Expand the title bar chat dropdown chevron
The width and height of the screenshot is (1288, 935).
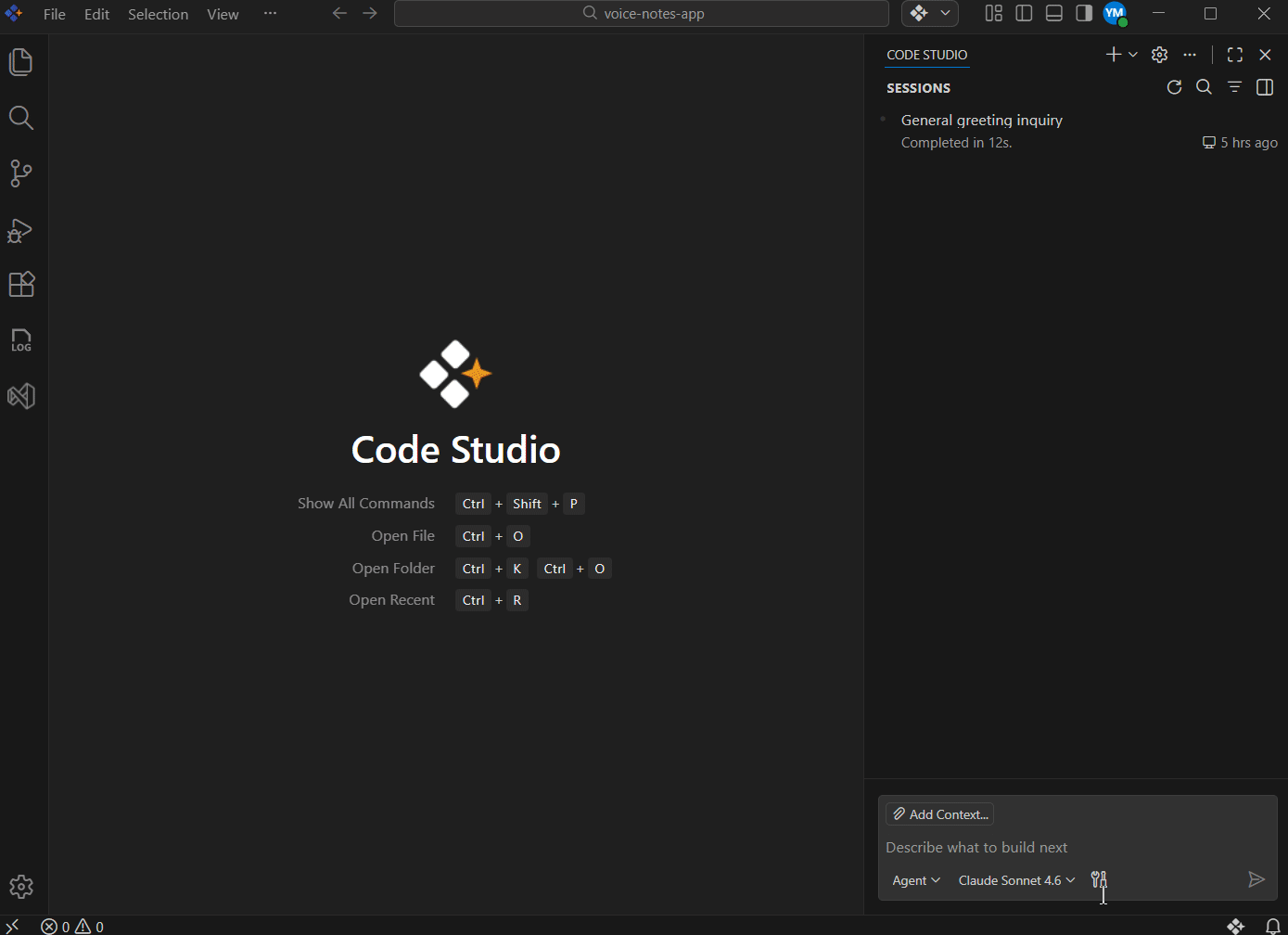946,13
